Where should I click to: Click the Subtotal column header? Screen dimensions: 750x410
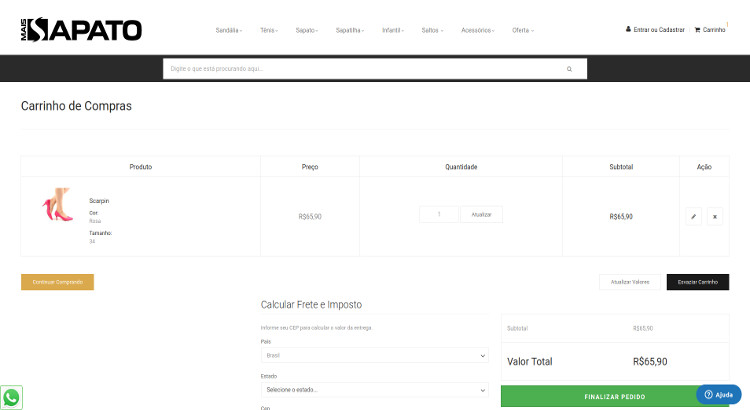click(621, 167)
